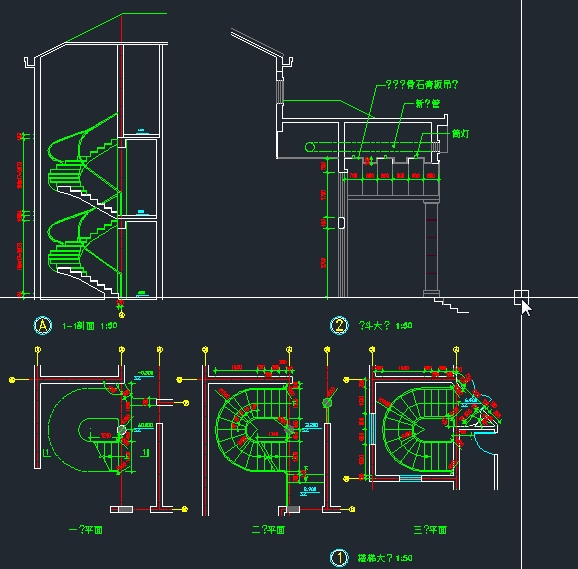Select the crosshair pickbox square
Screen dimensions: 578x569
(x=521, y=297)
